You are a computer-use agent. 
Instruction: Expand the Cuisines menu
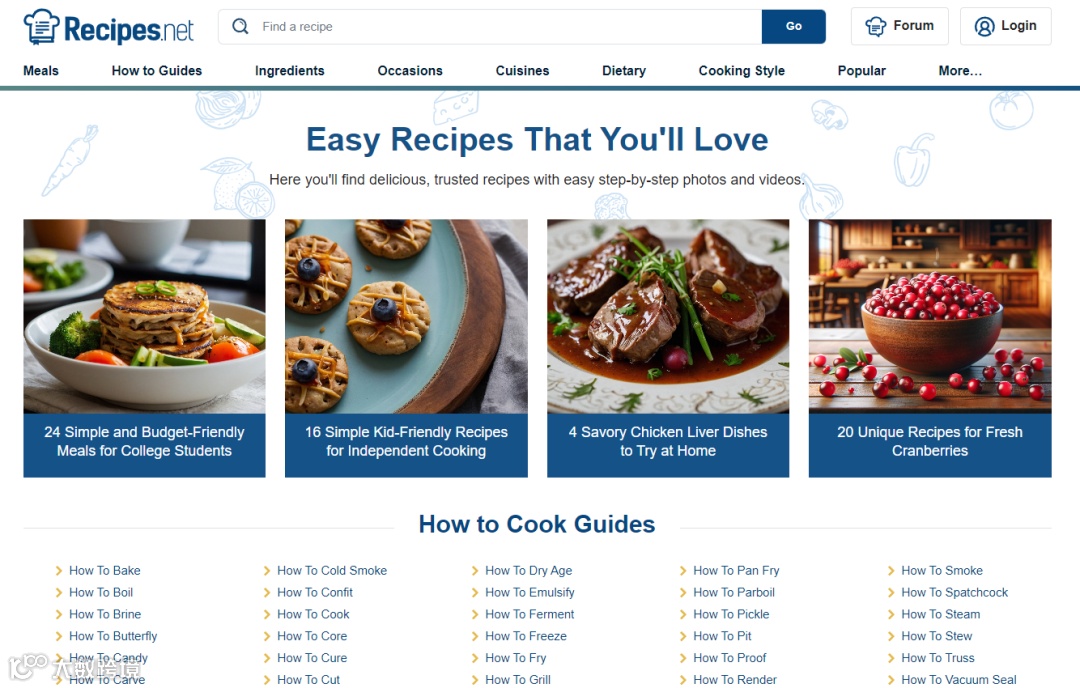pyautogui.click(x=522, y=70)
